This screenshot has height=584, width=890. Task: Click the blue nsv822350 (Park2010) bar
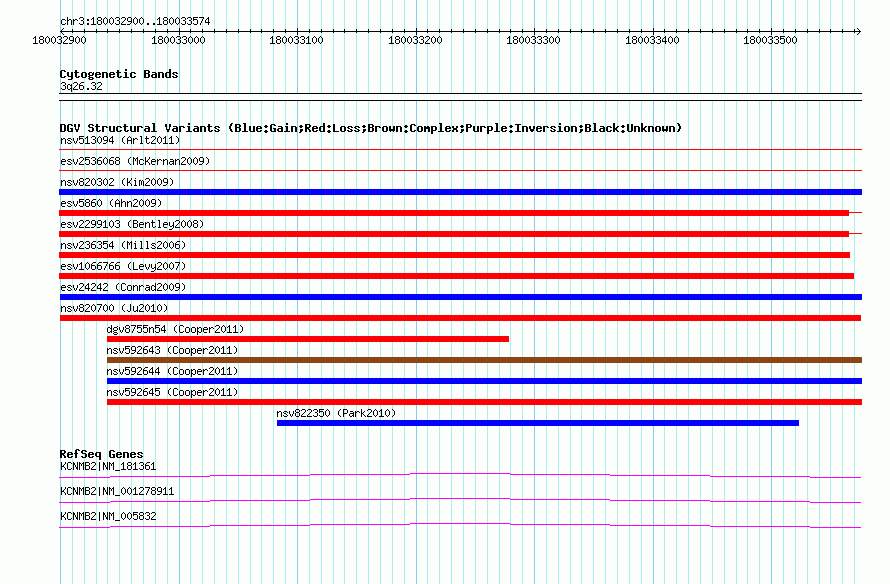(x=538, y=423)
